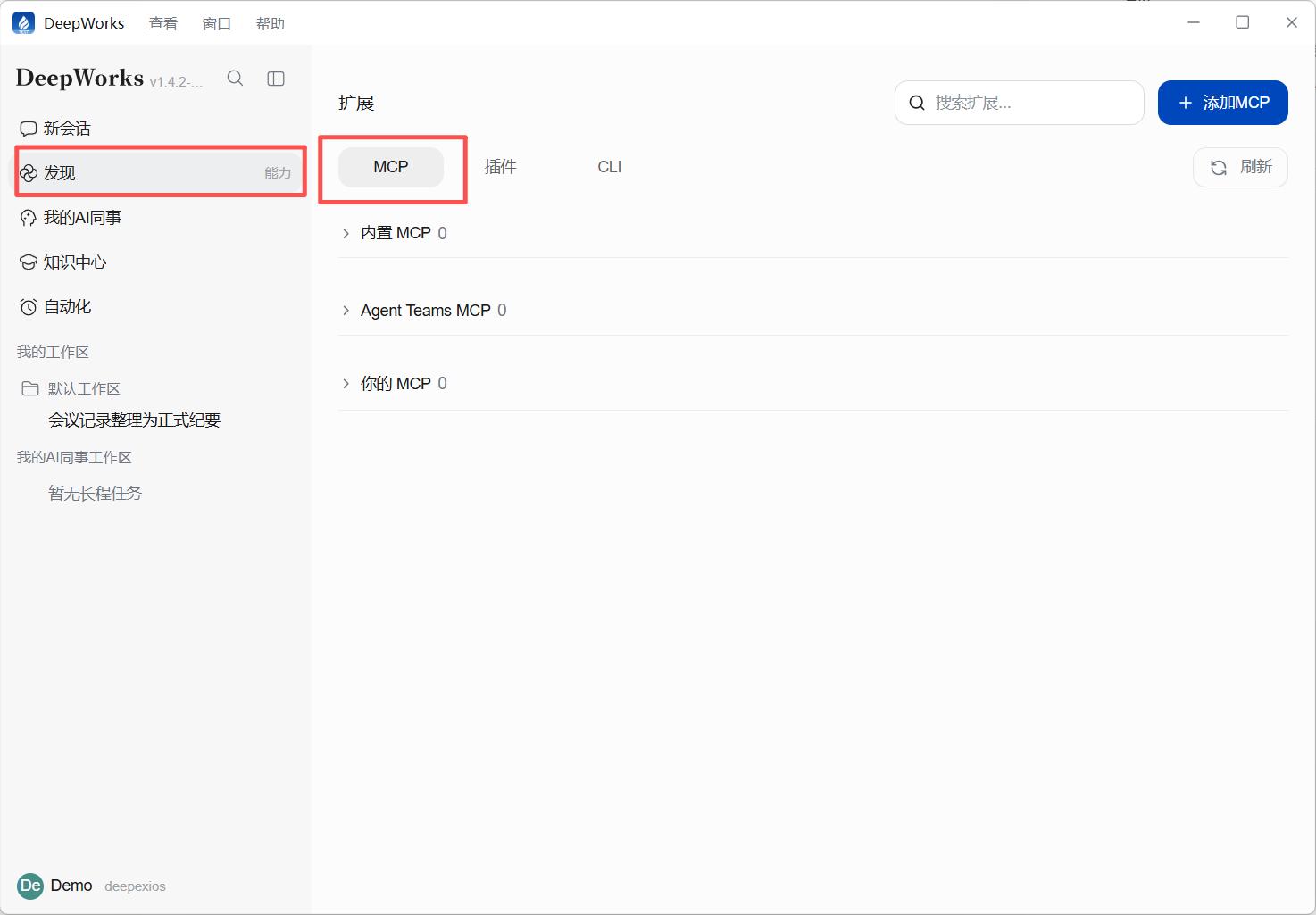Click the 发现 discover icon
Screen dimensions: 1316x915
coord(29,173)
